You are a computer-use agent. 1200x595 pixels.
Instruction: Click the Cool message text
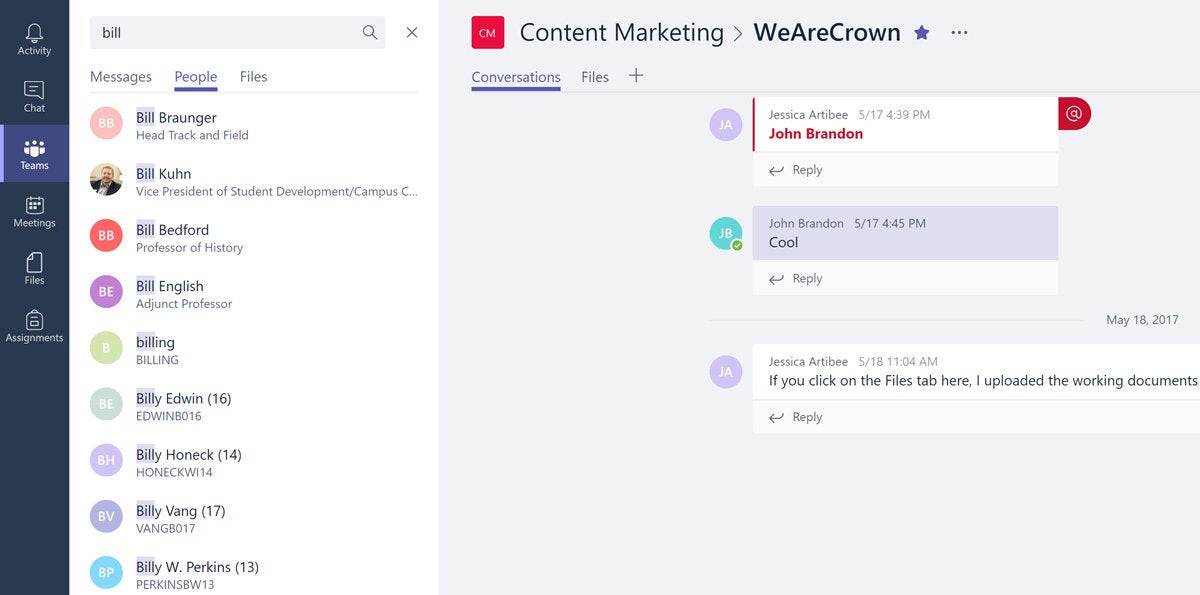[784, 243]
